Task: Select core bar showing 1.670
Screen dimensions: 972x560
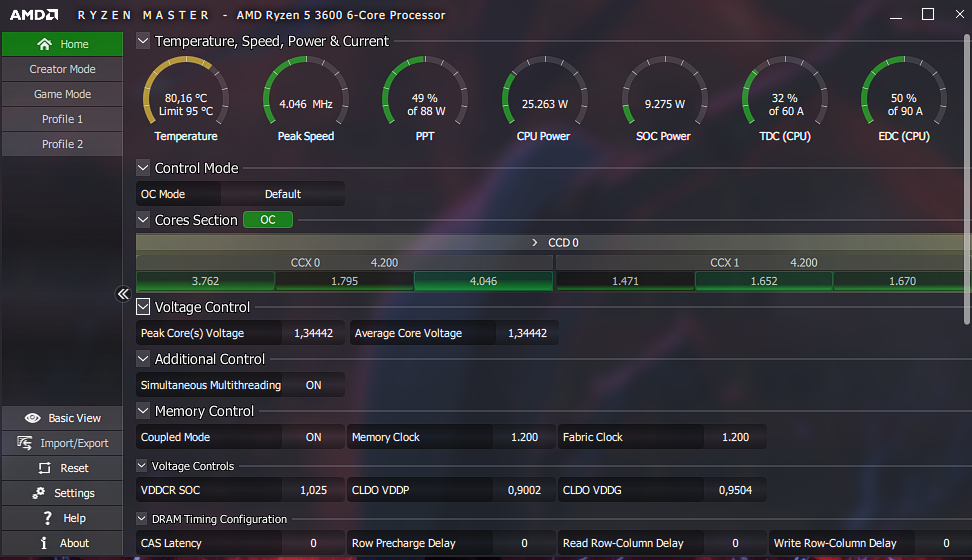Action: (902, 281)
